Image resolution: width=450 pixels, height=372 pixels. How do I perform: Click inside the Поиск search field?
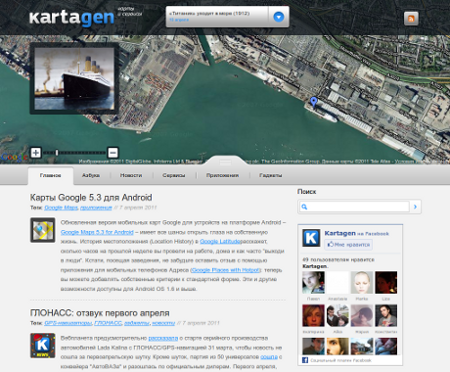coord(354,207)
